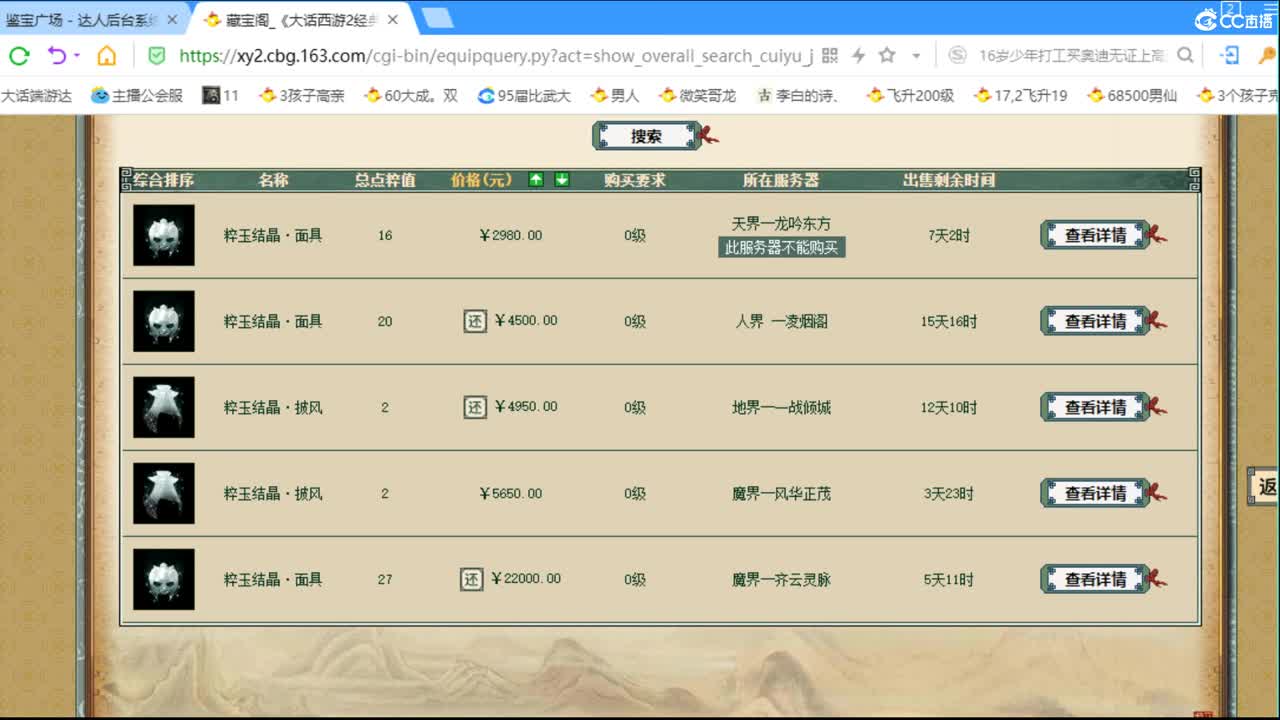The height and width of the screenshot is (720, 1280).
Task: Click item name in the ¥5650.00 row
Action: click(273, 494)
